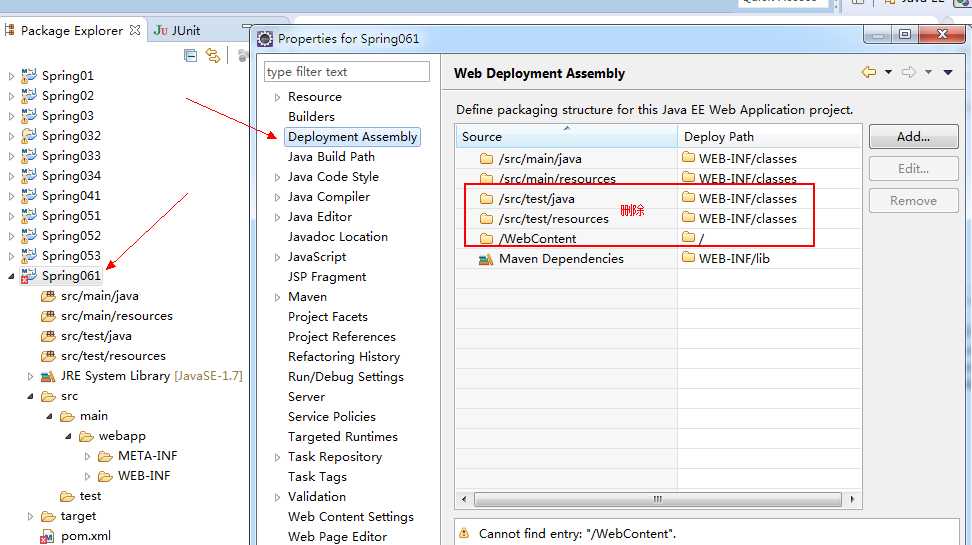Expand the Spring053 project node
This screenshot has height=545, width=972.
click(11, 256)
